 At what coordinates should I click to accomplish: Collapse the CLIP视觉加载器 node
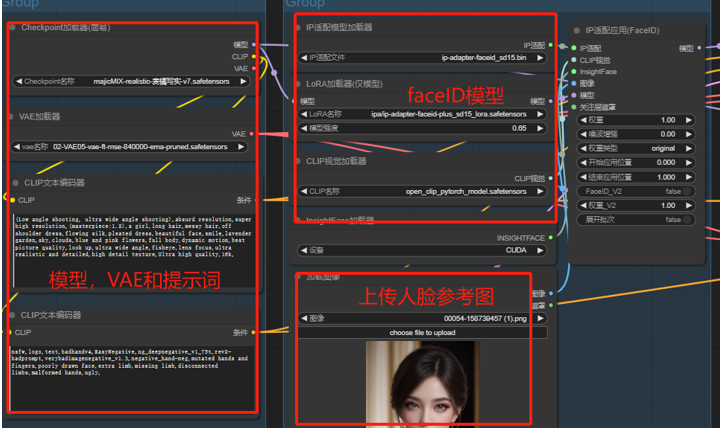[x=300, y=161]
